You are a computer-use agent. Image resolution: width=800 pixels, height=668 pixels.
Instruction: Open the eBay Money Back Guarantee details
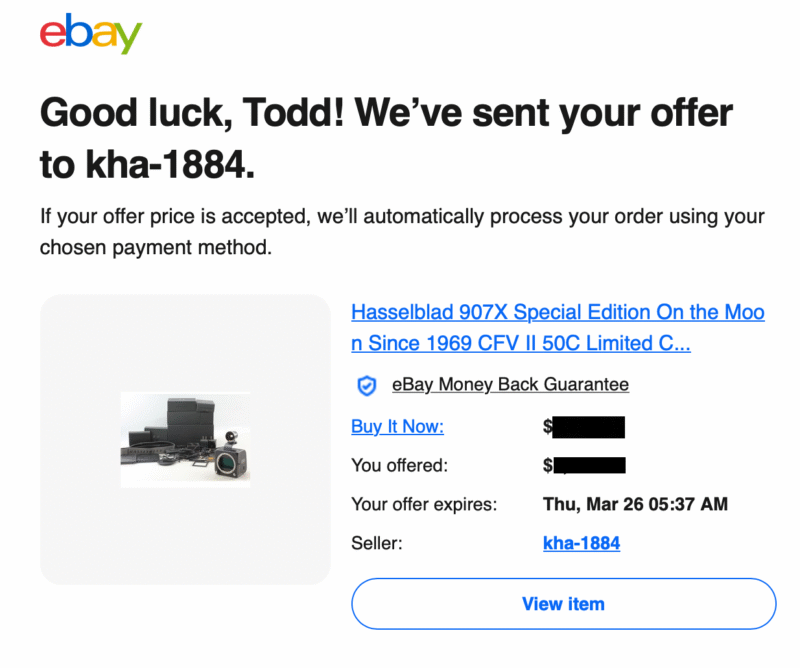(x=511, y=384)
